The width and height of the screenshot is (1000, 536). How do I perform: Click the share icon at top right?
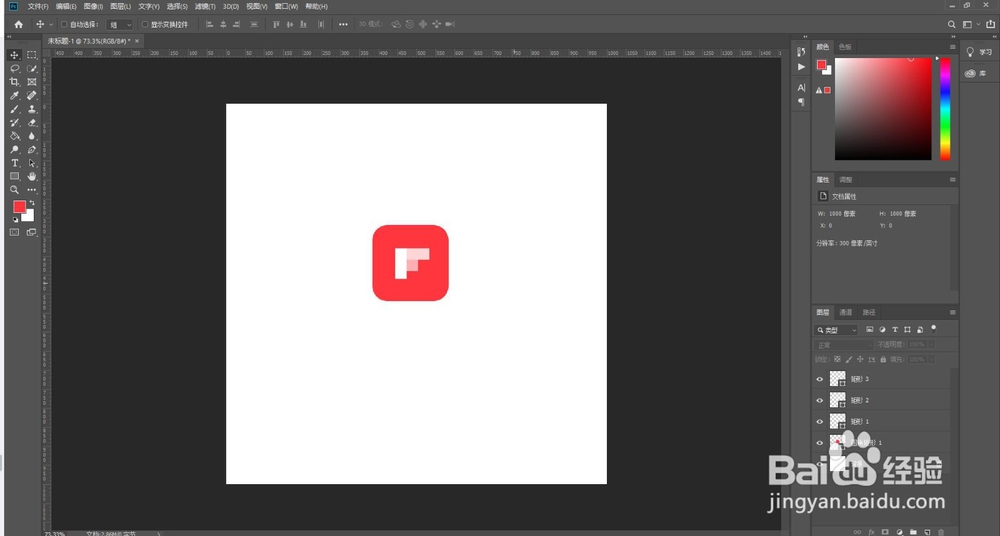990,24
